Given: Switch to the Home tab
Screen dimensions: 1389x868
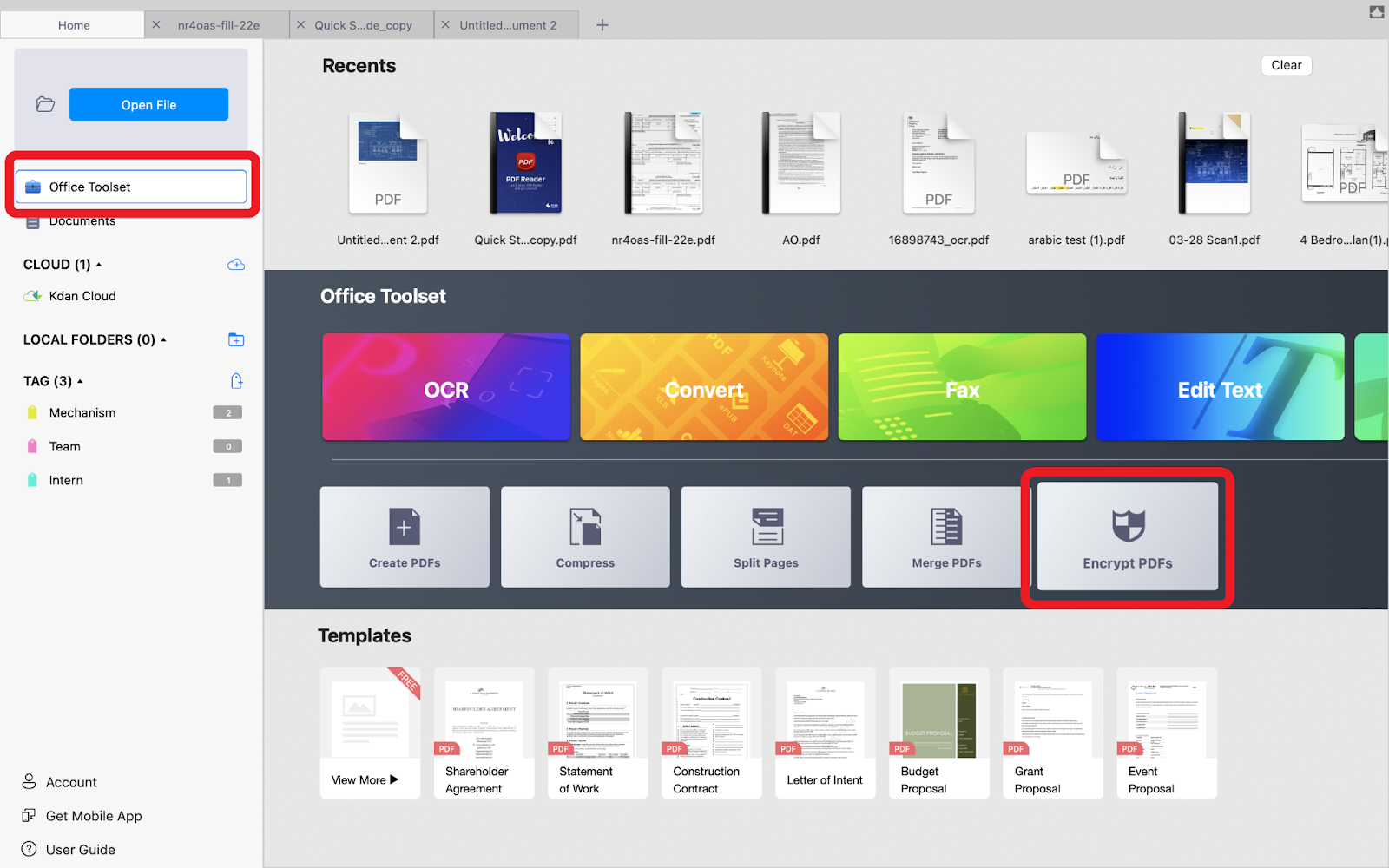Looking at the screenshot, I should point(73,25).
